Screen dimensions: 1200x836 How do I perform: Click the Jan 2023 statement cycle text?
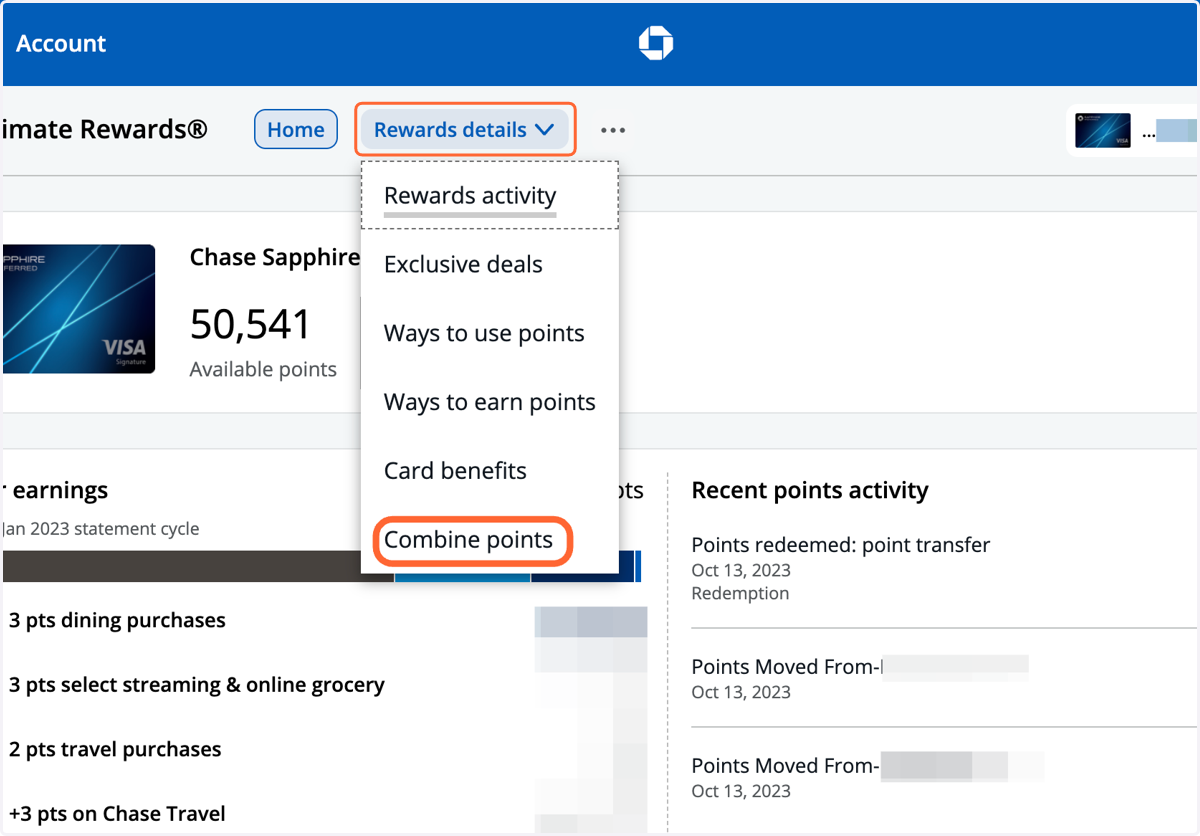click(101, 529)
